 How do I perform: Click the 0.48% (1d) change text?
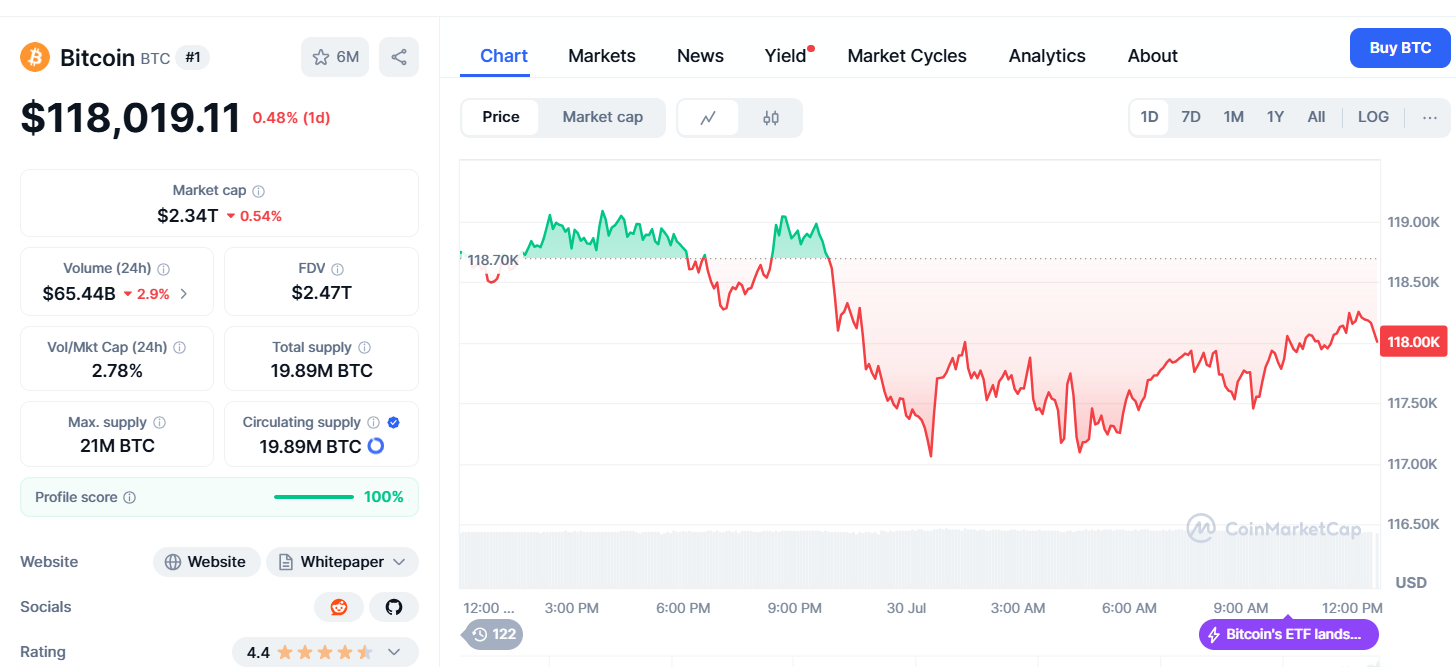coord(291,118)
